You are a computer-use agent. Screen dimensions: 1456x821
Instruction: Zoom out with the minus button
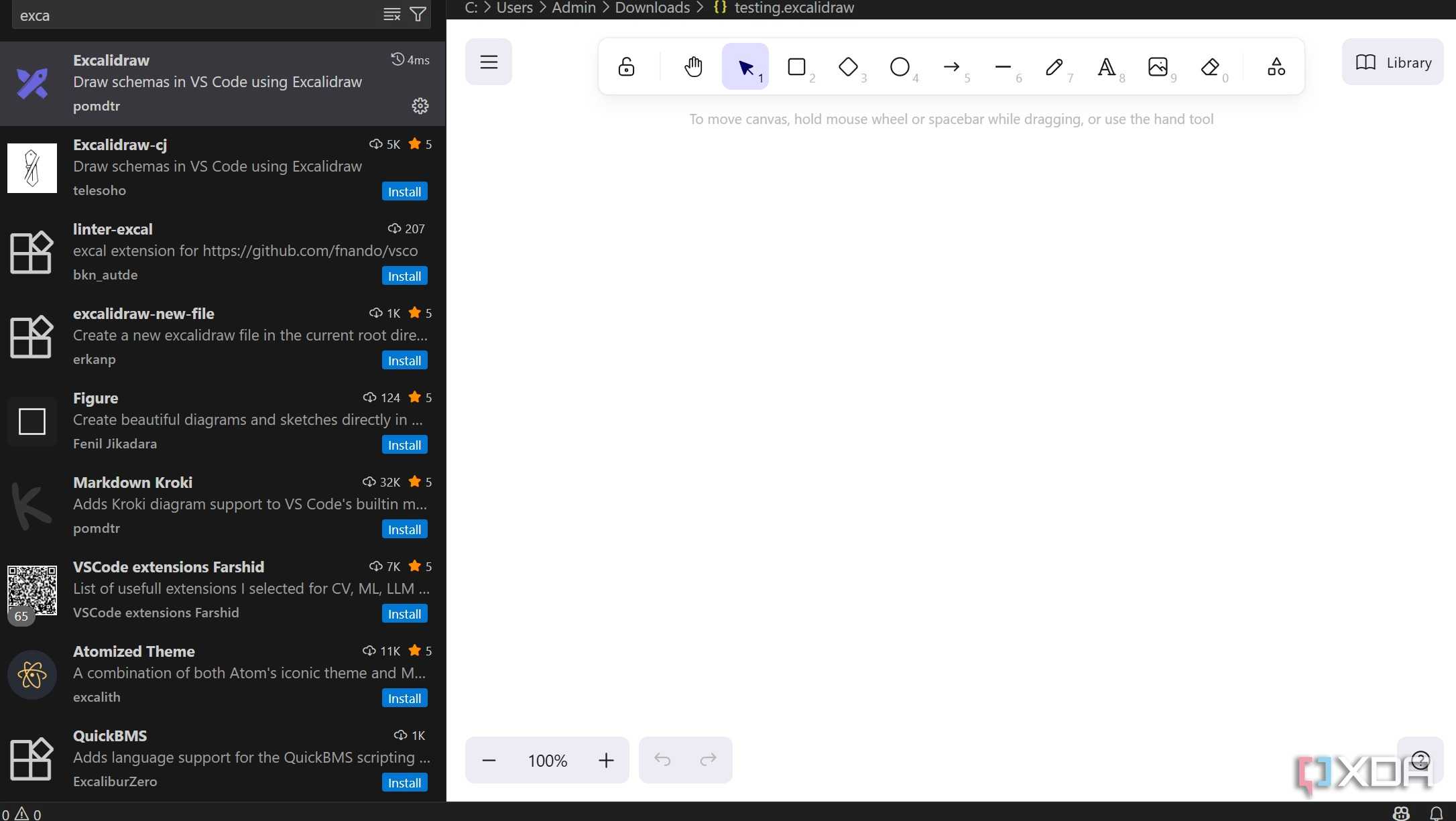pos(489,760)
